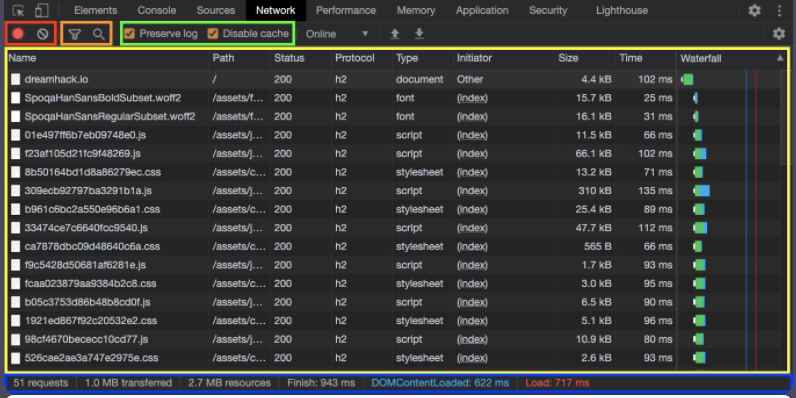796x398 pixels.
Task: Export a HAR file with the download arrow
Action: [x=419, y=34]
